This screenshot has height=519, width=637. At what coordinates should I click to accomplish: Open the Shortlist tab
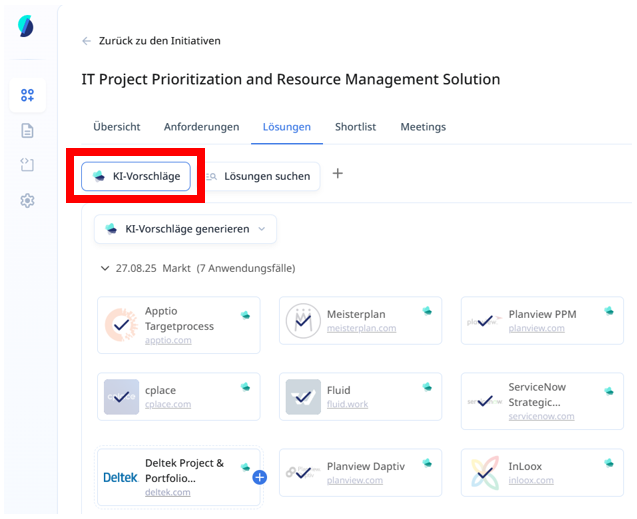[355, 127]
